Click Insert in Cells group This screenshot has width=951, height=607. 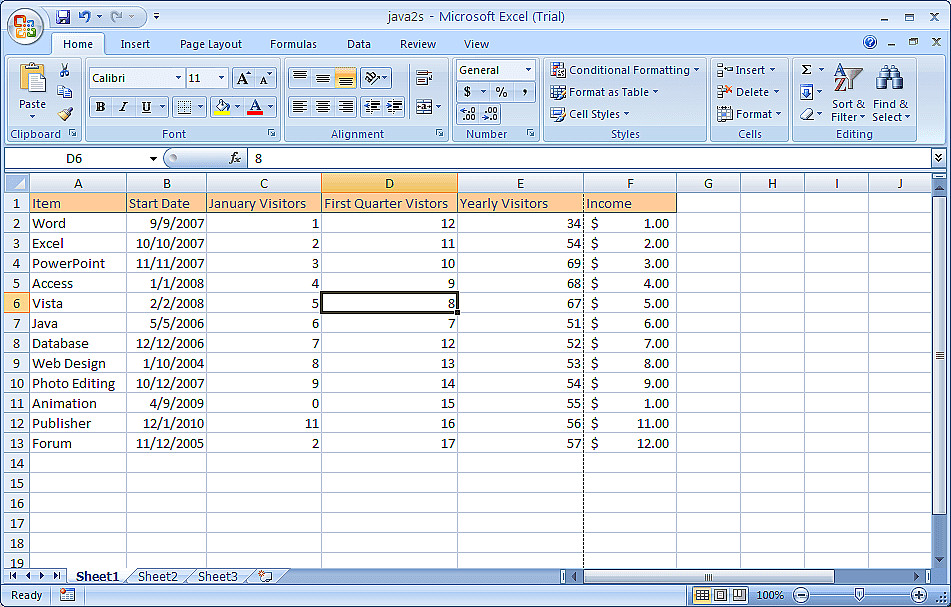coord(746,70)
